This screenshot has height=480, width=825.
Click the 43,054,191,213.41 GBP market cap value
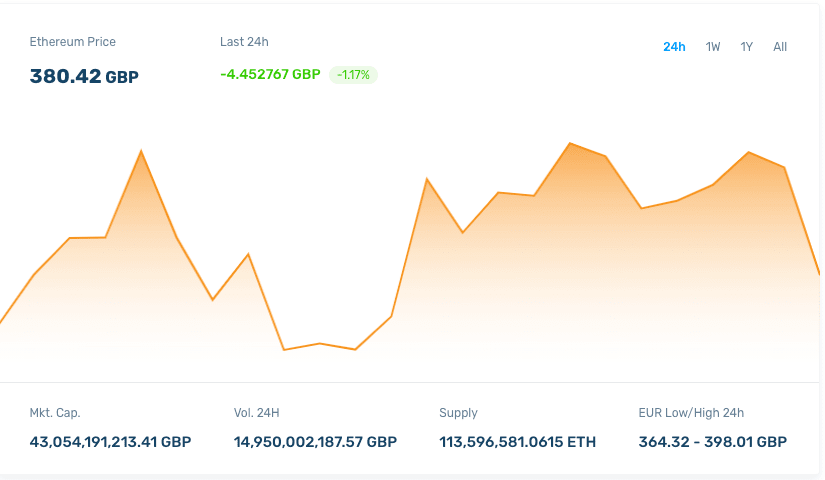coord(110,442)
